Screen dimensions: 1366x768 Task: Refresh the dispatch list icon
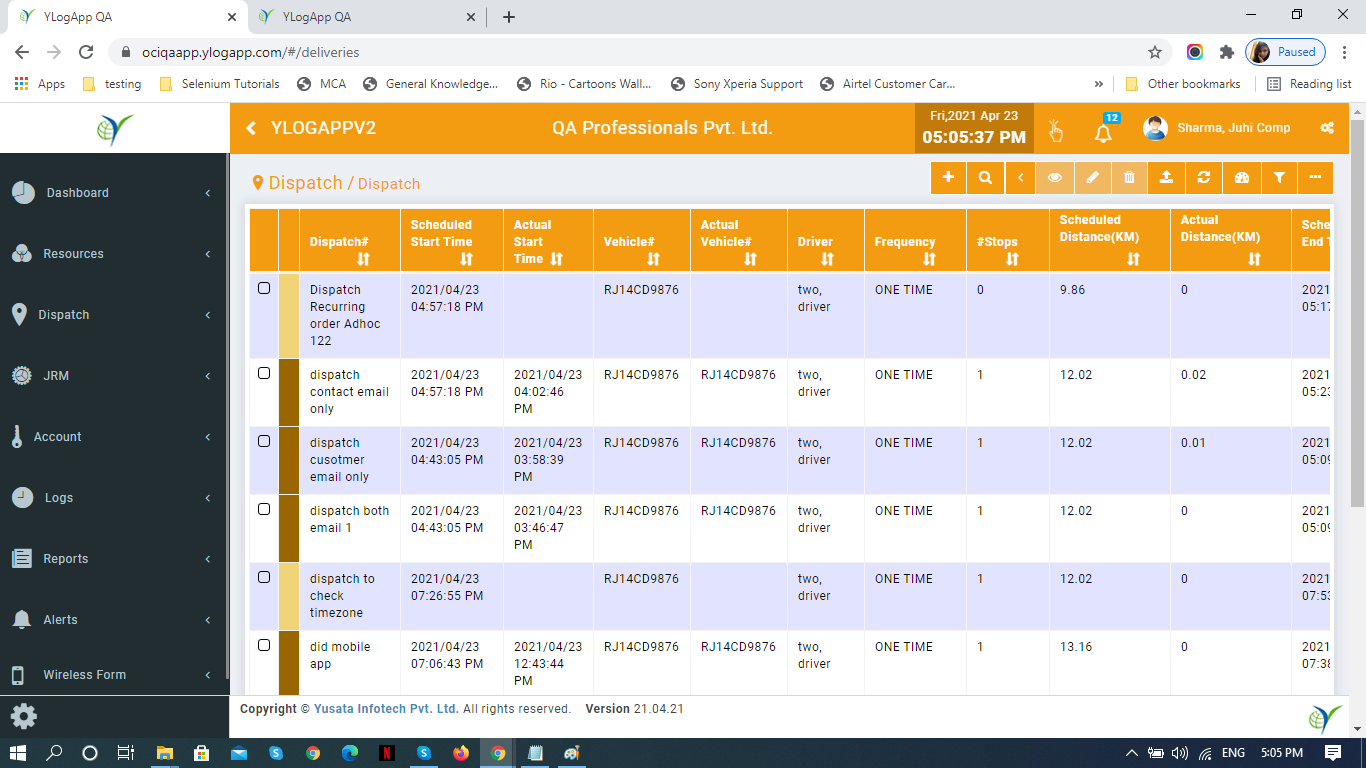pyautogui.click(x=1204, y=178)
